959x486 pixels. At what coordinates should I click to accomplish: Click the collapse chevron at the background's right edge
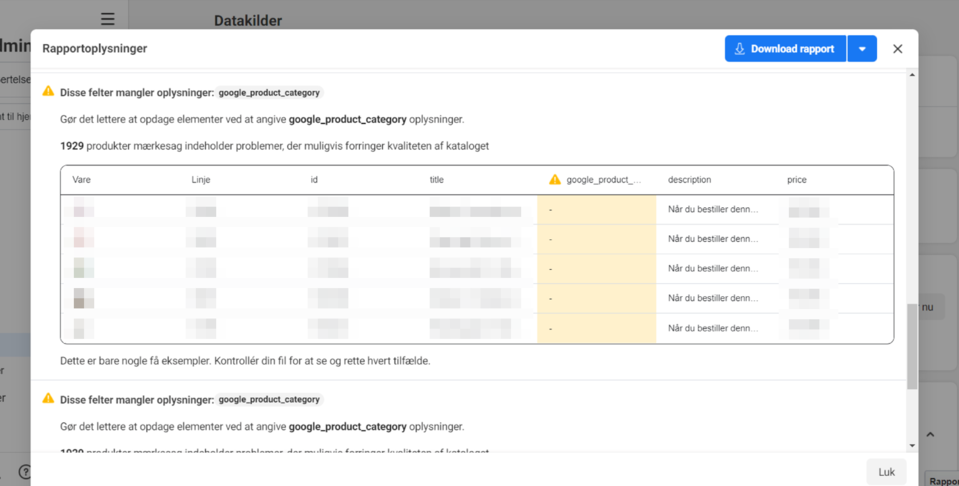click(x=930, y=435)
